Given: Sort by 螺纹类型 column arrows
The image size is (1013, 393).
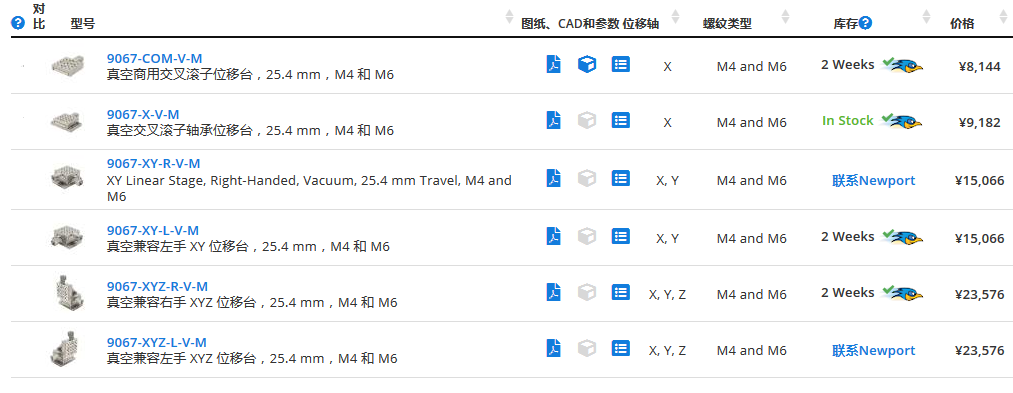Looking at the screenshot, I should click(786, 17).
